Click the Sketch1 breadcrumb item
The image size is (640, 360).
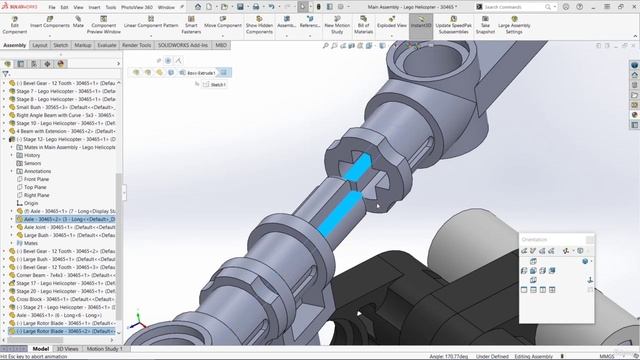[x=214, y=84]
